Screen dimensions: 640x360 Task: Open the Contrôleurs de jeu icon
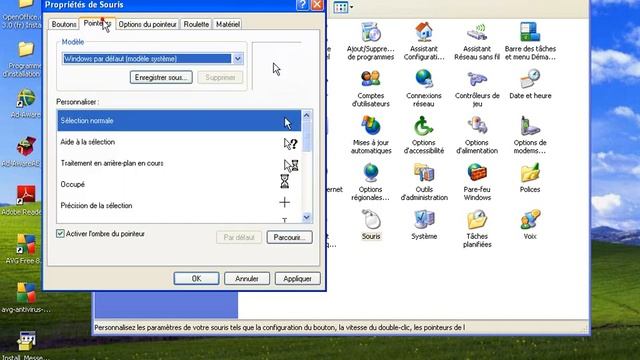pyautogui.click(x=477, y=88)
